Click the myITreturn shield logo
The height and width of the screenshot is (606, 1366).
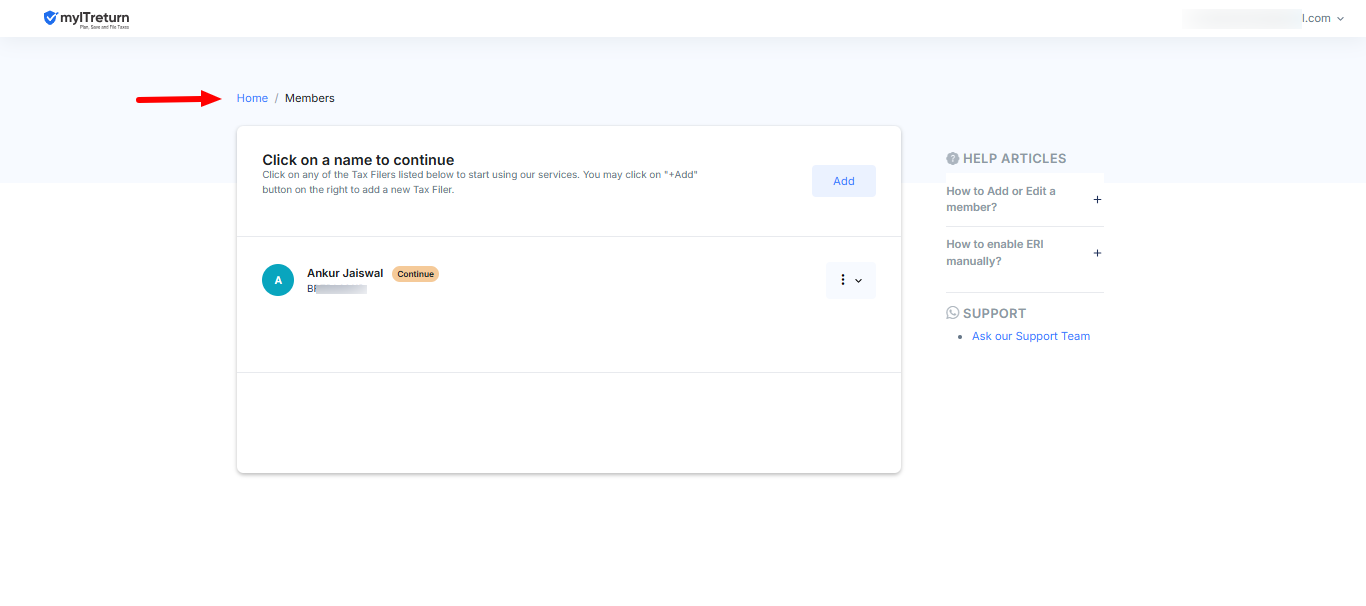pyautogui.click(x=51, y=18)
